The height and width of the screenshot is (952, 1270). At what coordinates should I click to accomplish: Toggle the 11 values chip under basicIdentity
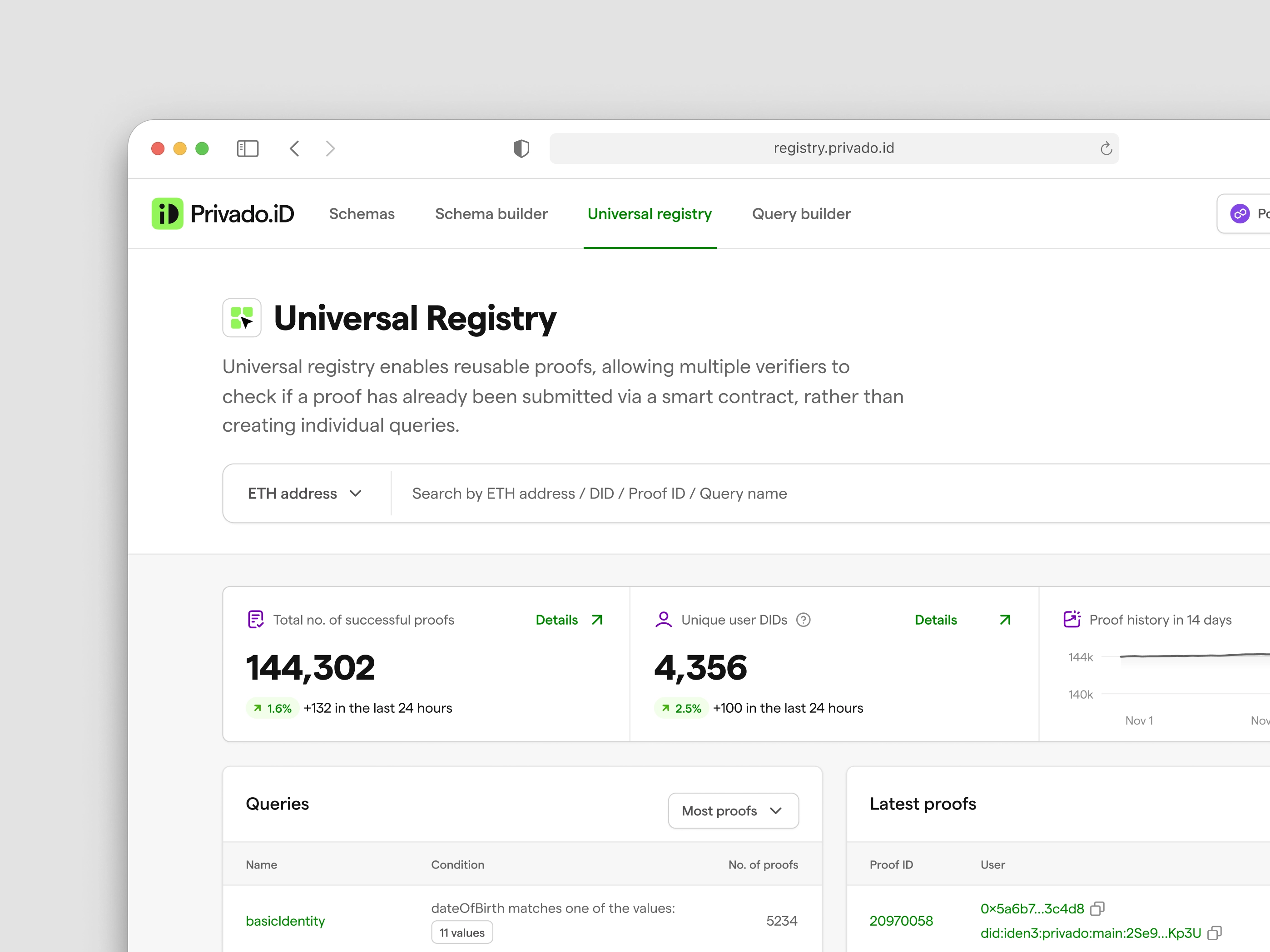[461, 932]
